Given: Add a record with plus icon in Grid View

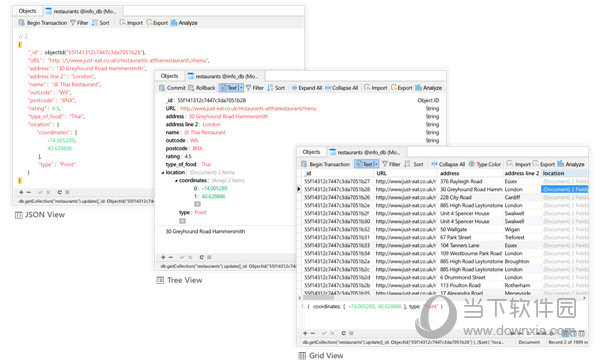Looking at the screenshot, I should (x=305, y=333).
